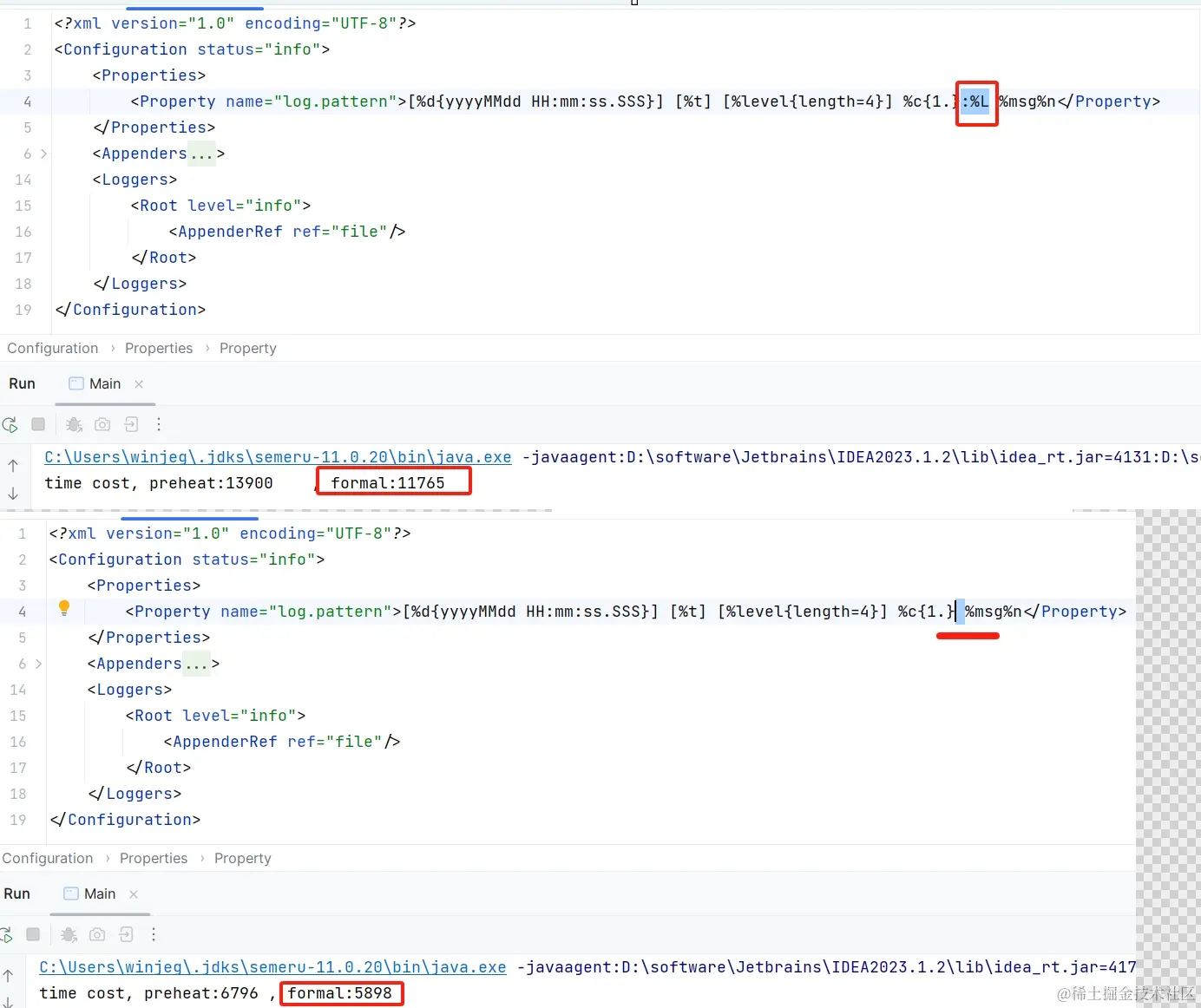Take a thread dump with the camera icon
Viewport: 1201px width, 1008px height.
click(102, 424)
